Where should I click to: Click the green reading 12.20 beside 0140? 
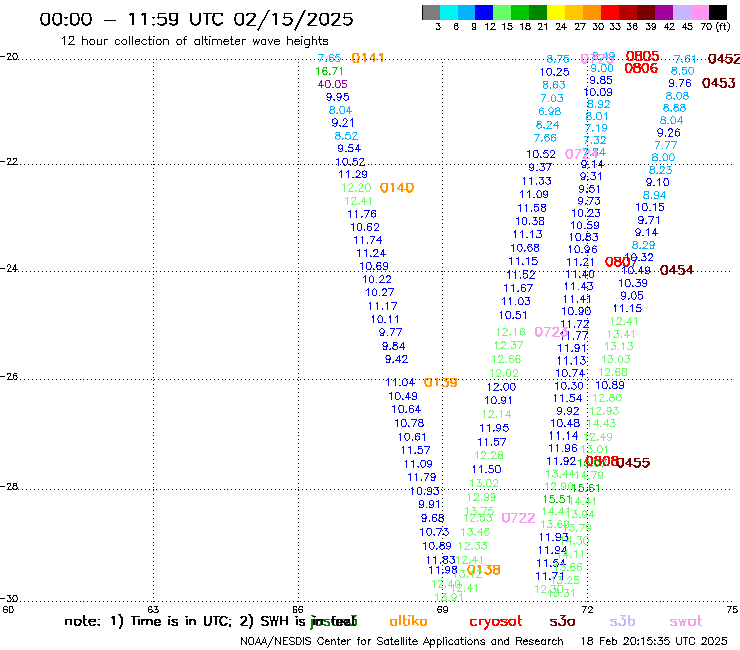(x=356, y=188)
